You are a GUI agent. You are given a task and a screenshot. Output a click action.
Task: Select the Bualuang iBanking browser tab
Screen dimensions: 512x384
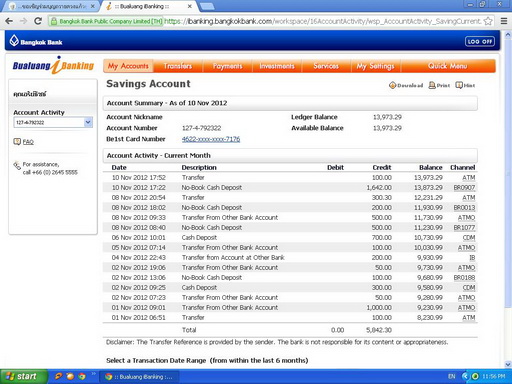148,6
